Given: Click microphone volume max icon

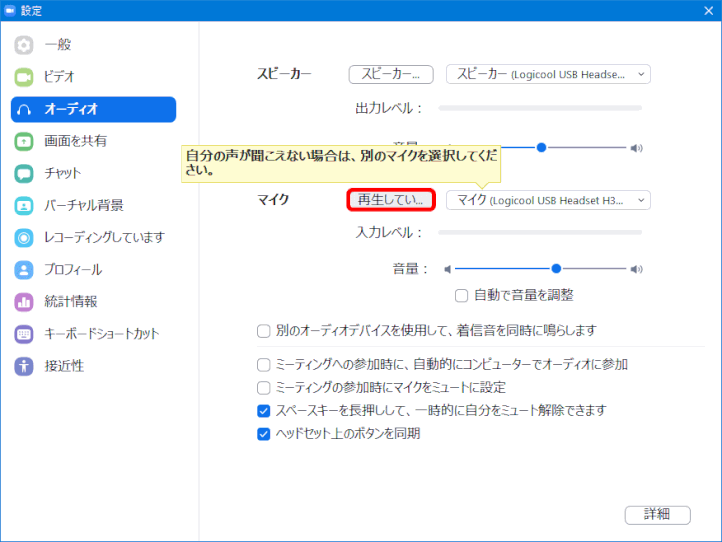Looking at the screenshot, I should (636, 269).
